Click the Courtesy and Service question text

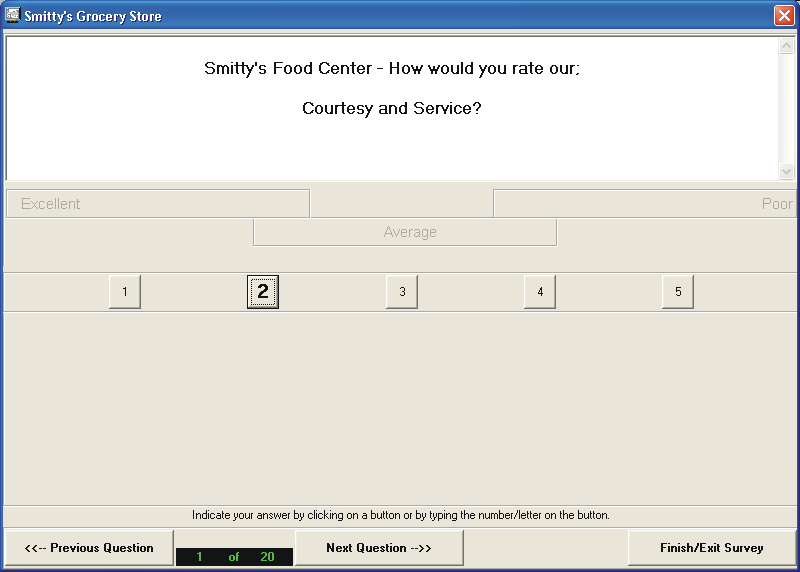[x=392, y=109]
